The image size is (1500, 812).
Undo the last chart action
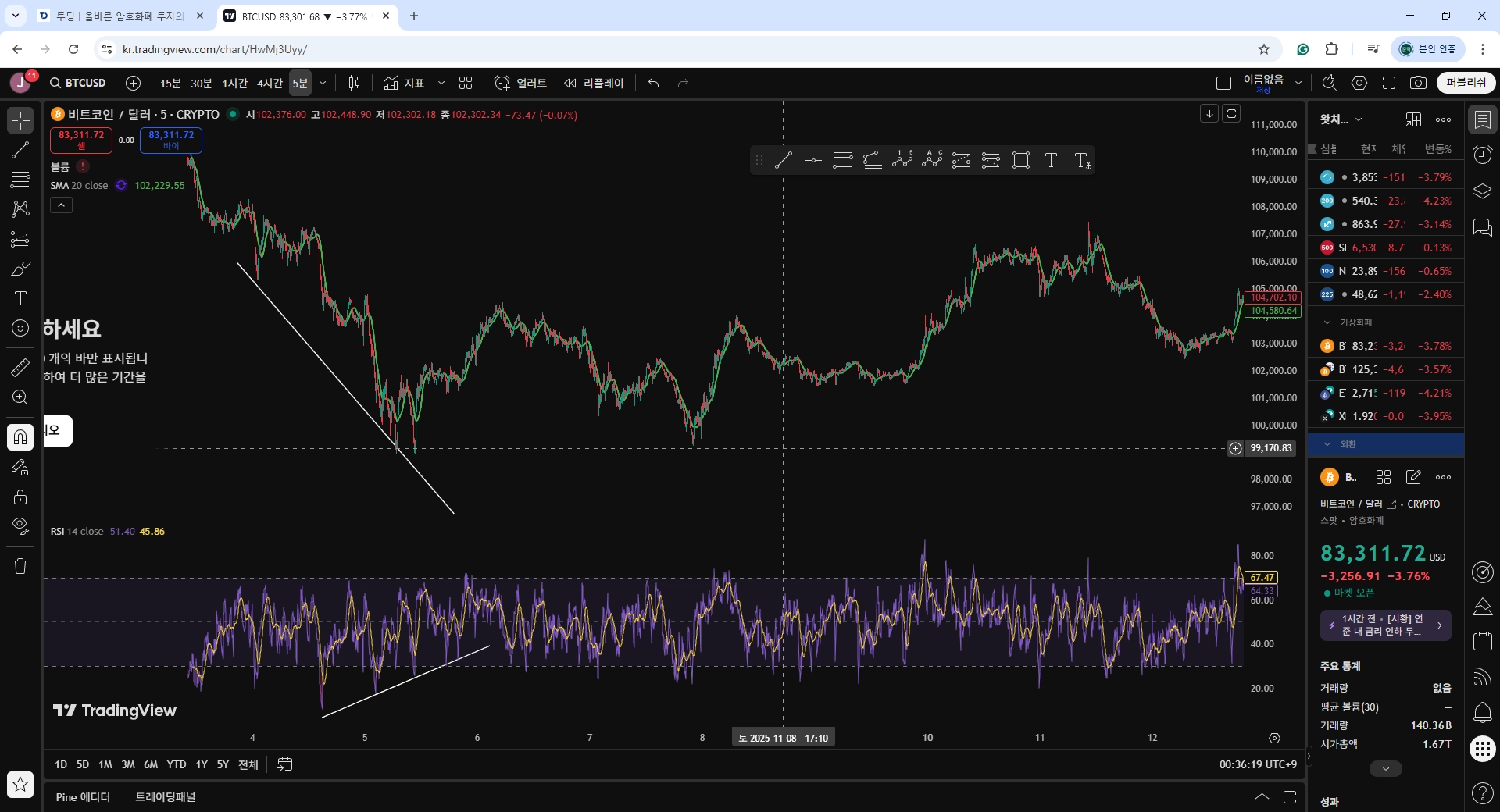(654, 83)
